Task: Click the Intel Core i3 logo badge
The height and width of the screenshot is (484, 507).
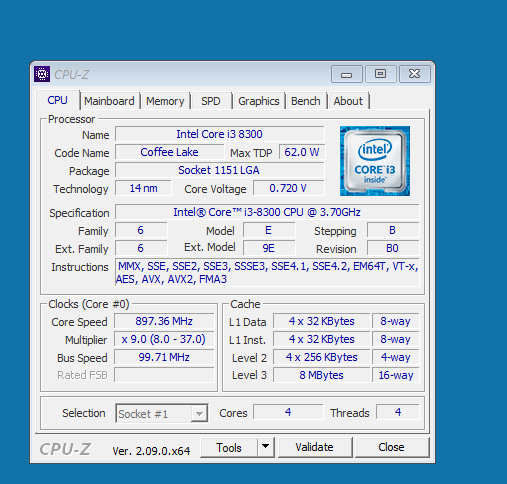Action: click(375, 161)
